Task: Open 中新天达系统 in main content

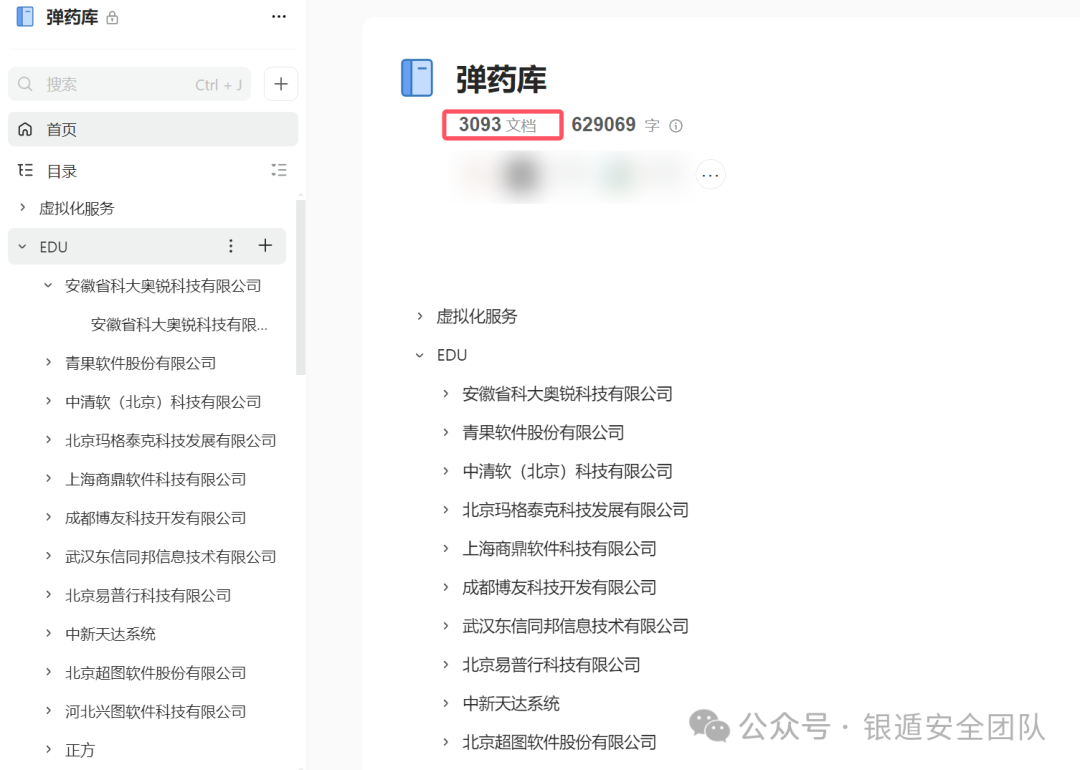Action: [511, 703]
